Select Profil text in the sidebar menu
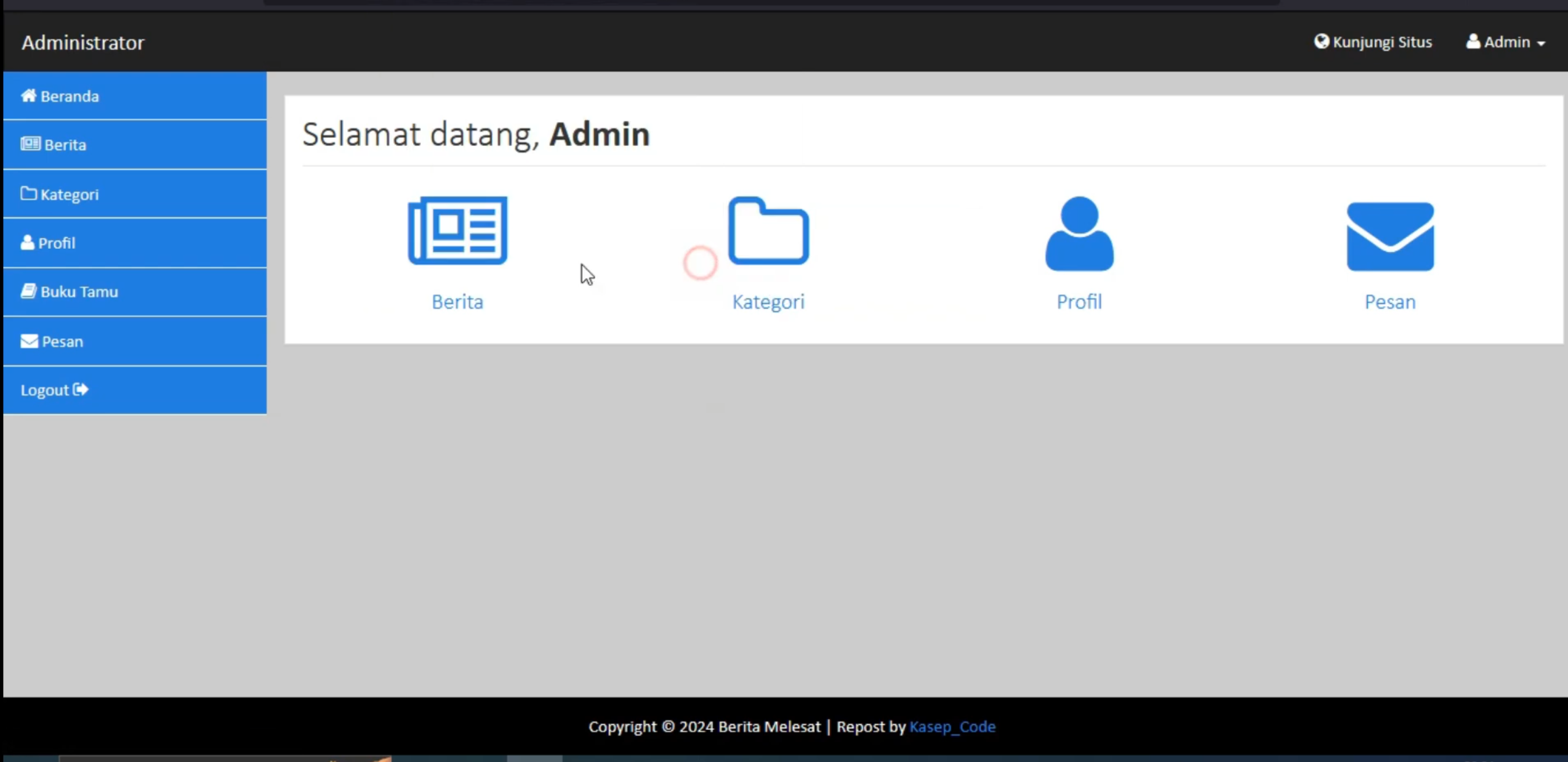 57,243
